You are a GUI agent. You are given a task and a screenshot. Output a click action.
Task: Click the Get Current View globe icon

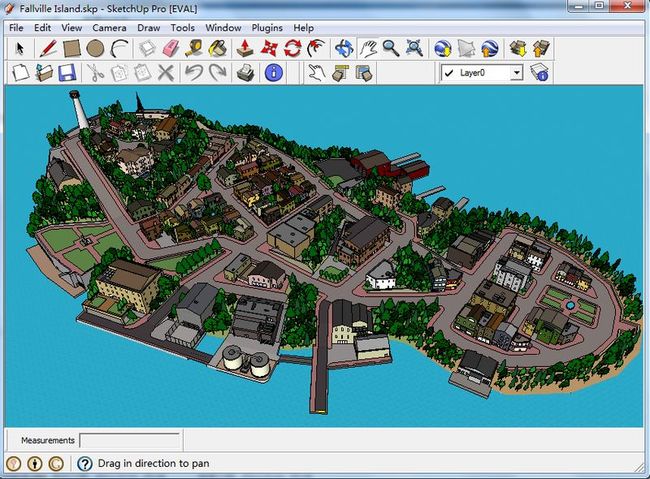(443, 49)
